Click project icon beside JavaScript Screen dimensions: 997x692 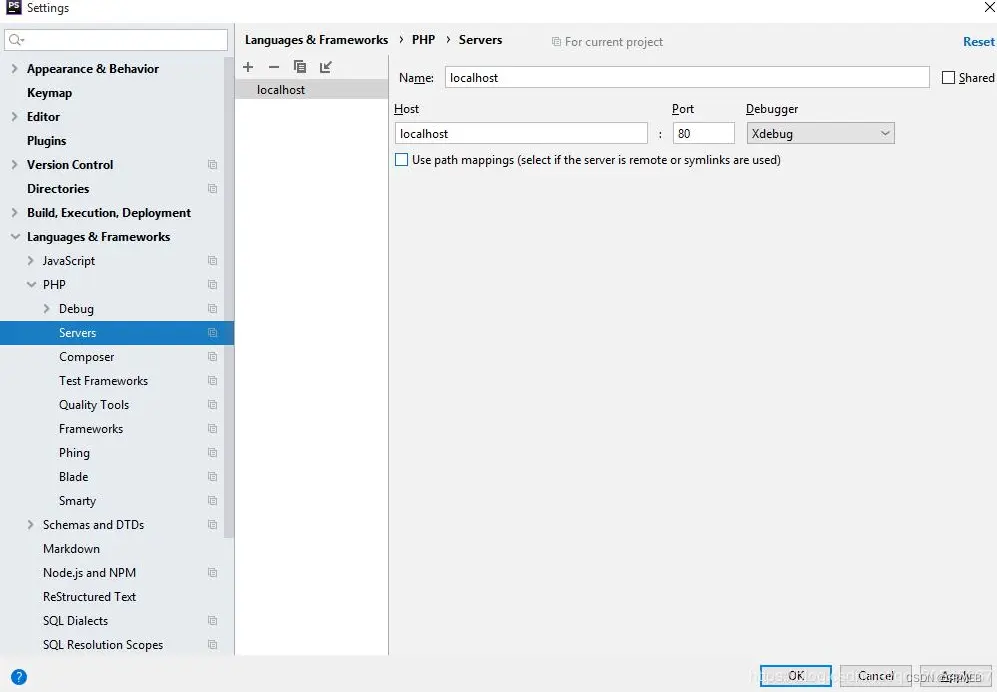(x=212, y=261)
